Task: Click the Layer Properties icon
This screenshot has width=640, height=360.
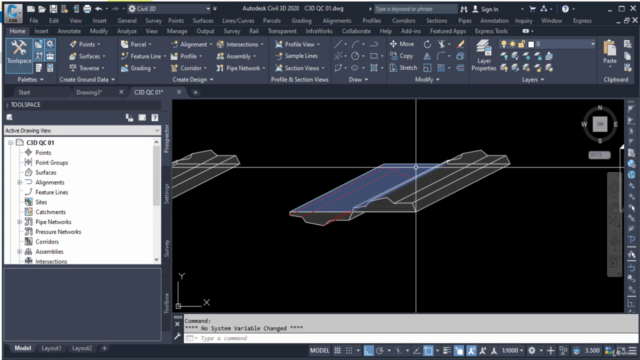Action: pos(484,56)
